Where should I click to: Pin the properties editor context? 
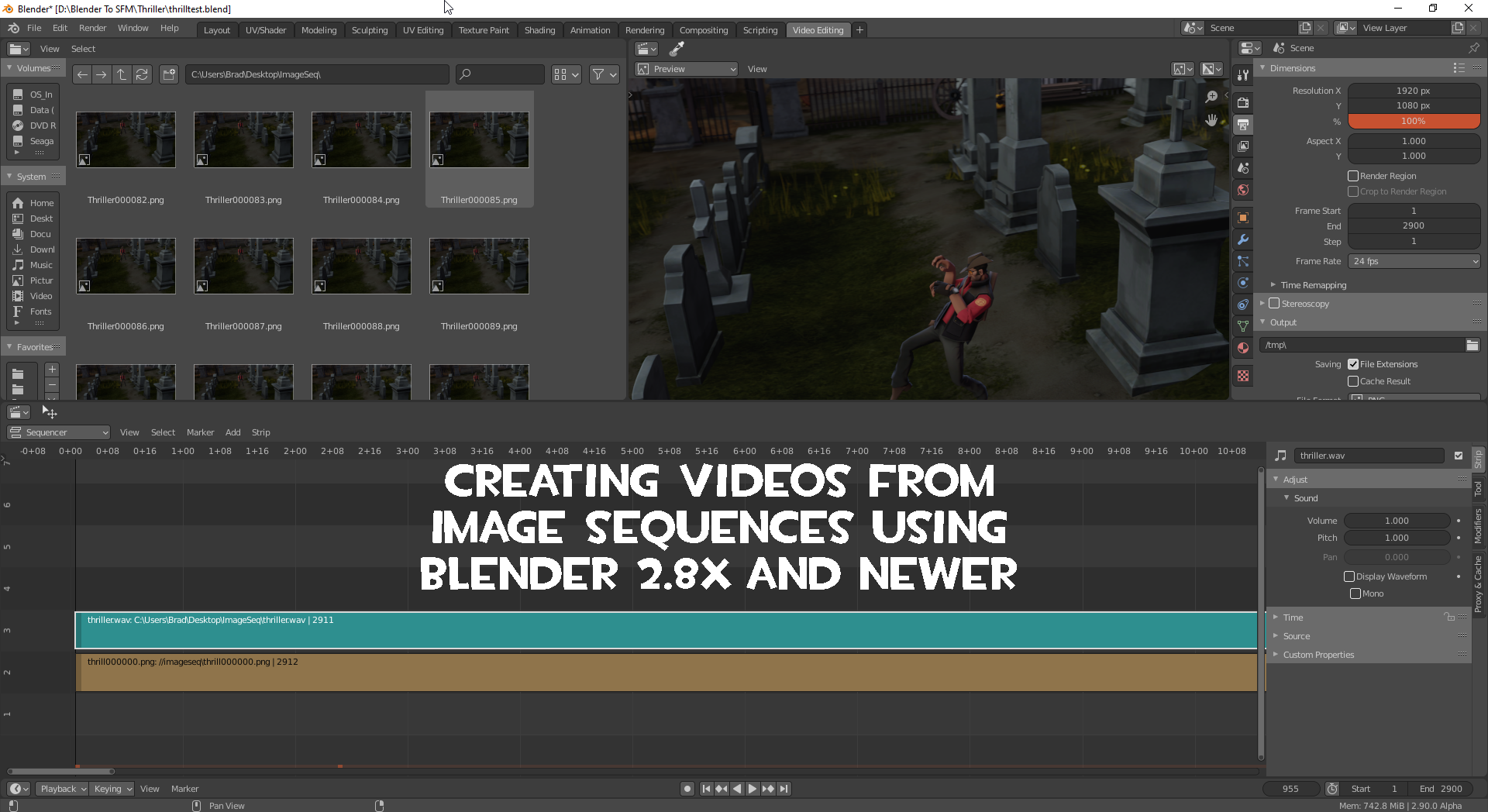1473,48
